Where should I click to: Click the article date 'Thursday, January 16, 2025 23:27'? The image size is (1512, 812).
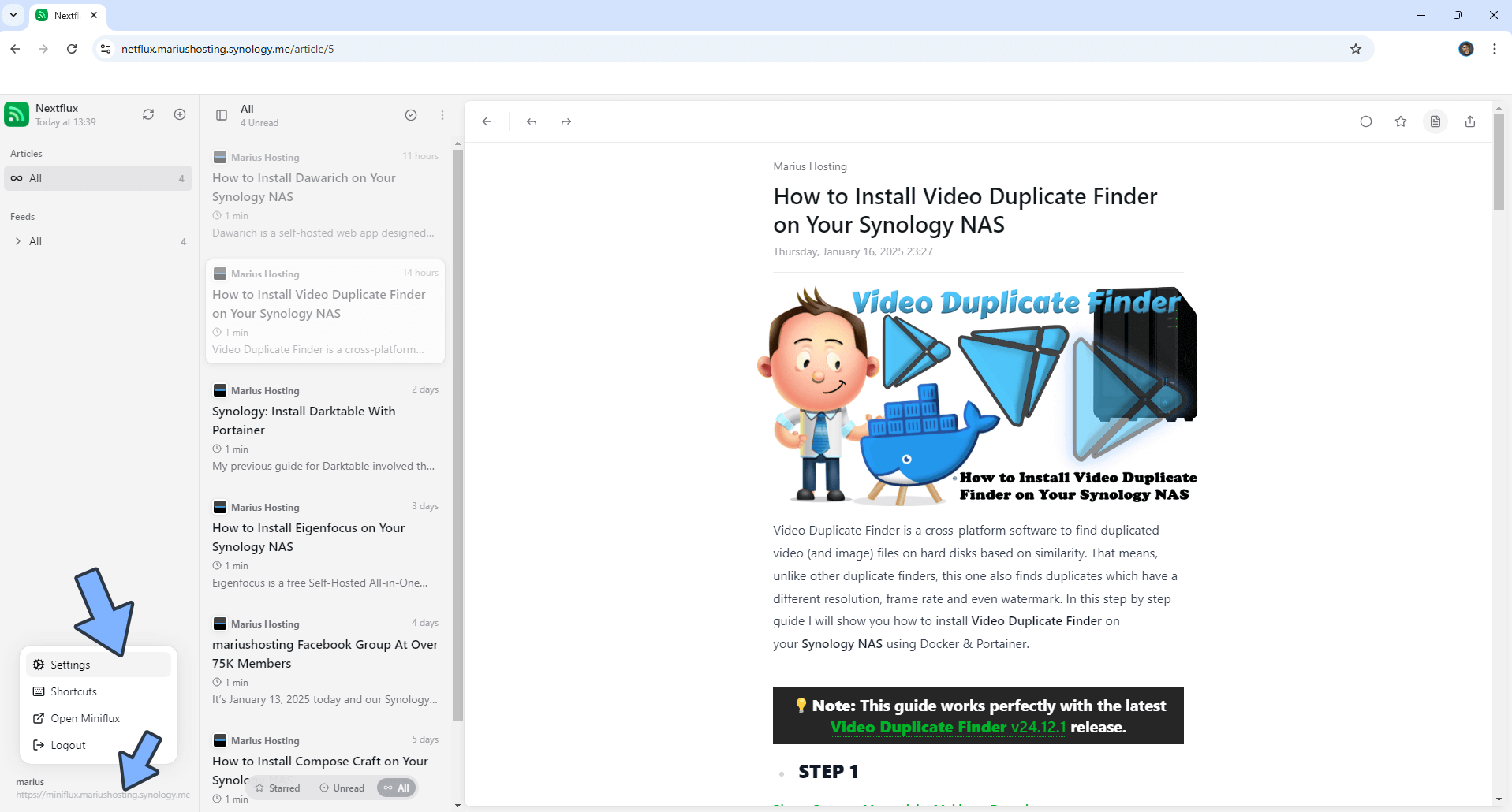pyautogui.click(x=853, y=251)
